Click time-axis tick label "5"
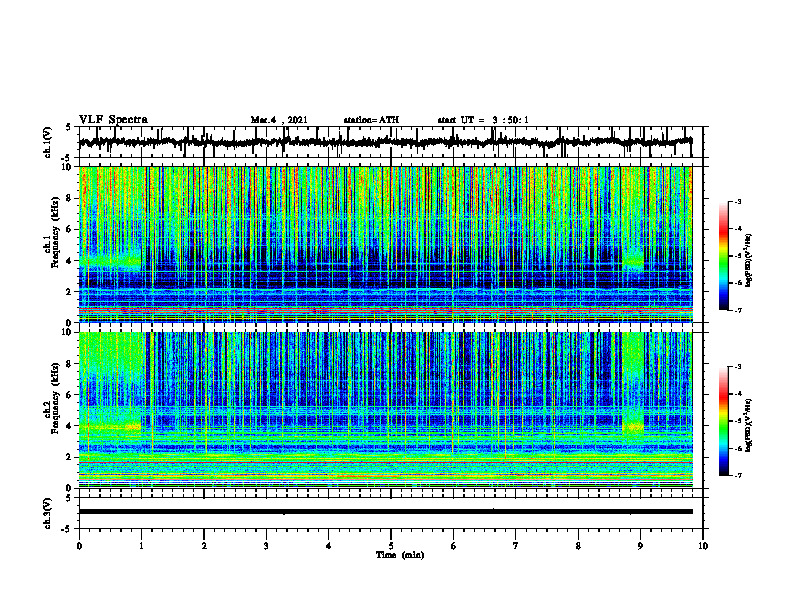Image resolution: width=792 pixels, height=612 pixels. tap(391, 546)
